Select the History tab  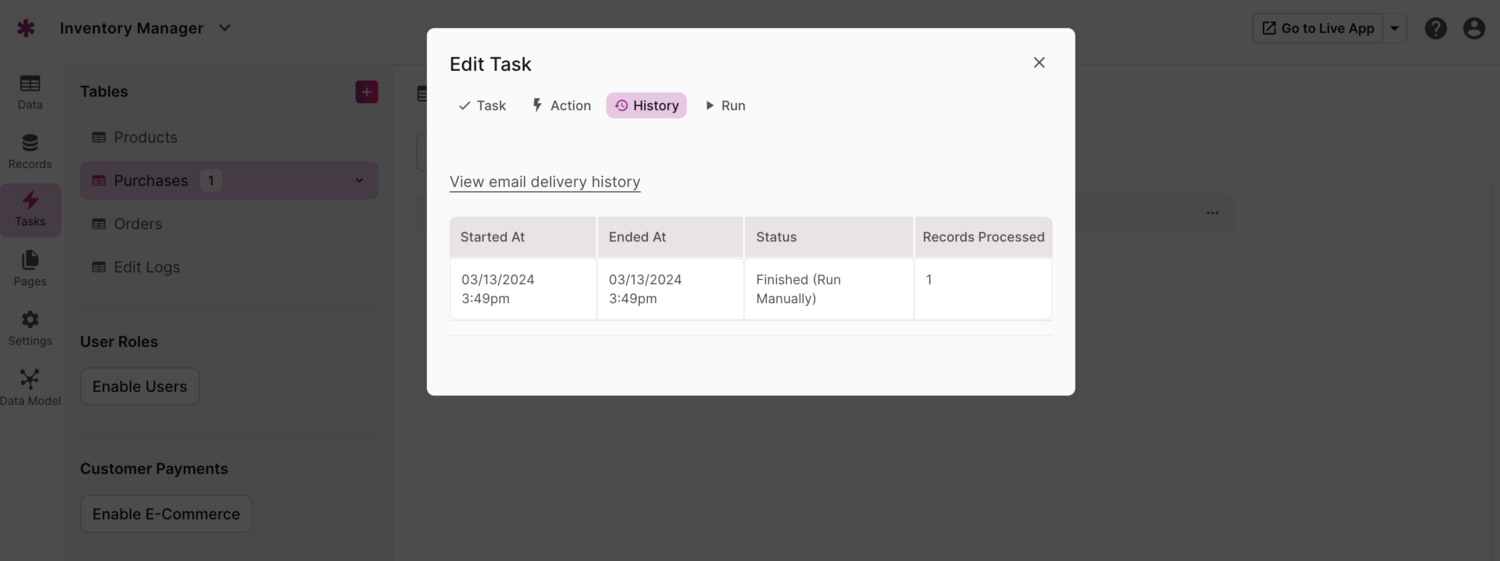click(646, 105)
